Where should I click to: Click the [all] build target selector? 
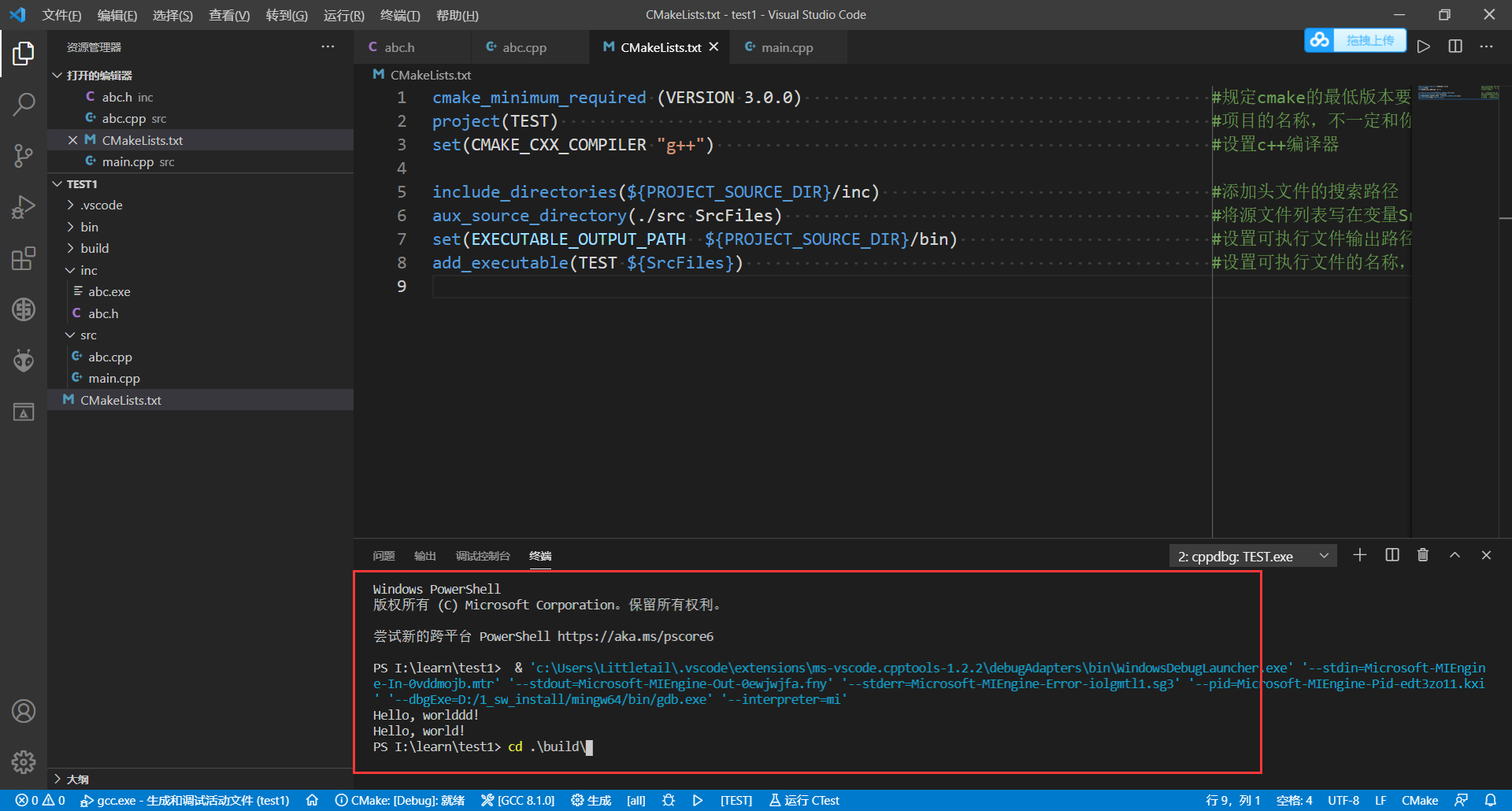click(x=636, y=800)
